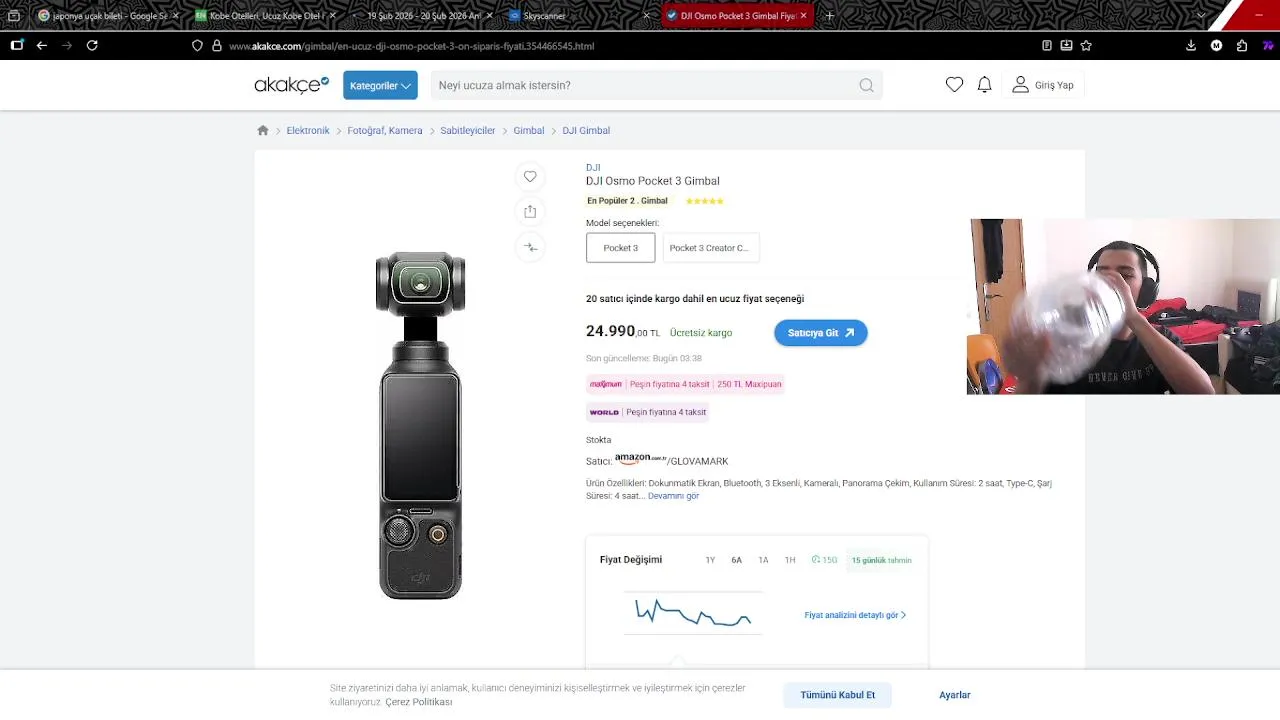Open a new browser tab
The image size is (1280, 720).
click(829, 16)
